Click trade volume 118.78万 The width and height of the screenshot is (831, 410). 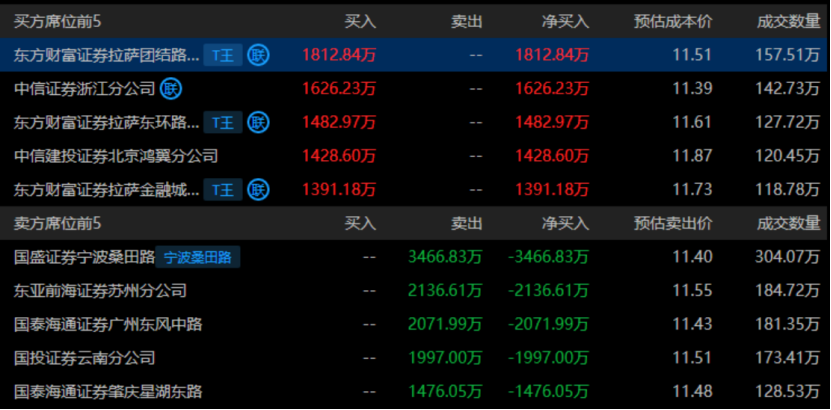coord(788,189)
